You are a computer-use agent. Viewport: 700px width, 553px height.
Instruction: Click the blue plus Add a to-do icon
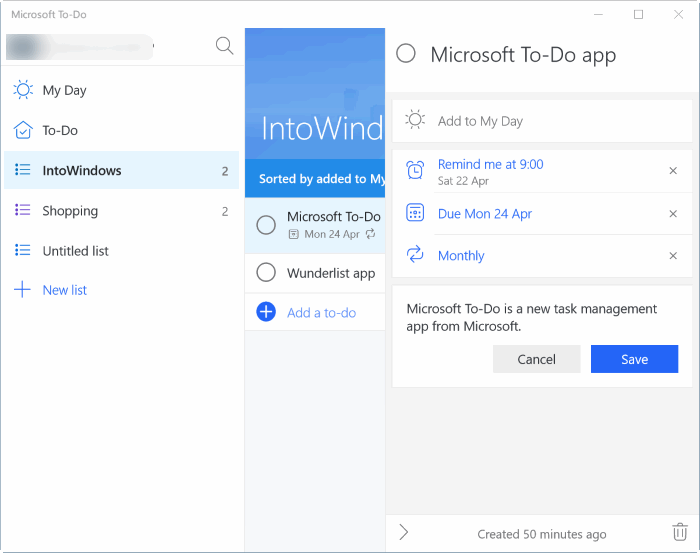click(x=266, y=312)
